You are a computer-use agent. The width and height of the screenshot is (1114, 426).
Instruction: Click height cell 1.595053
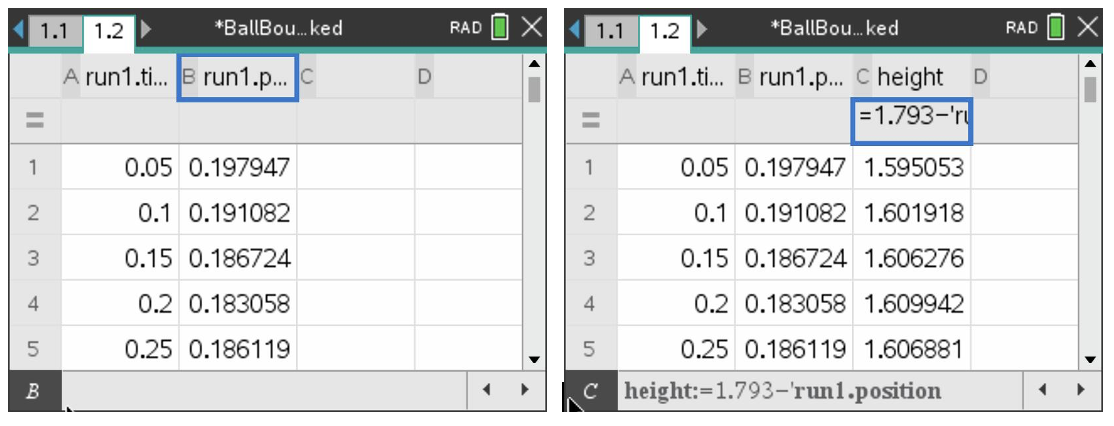coord(912,168)
